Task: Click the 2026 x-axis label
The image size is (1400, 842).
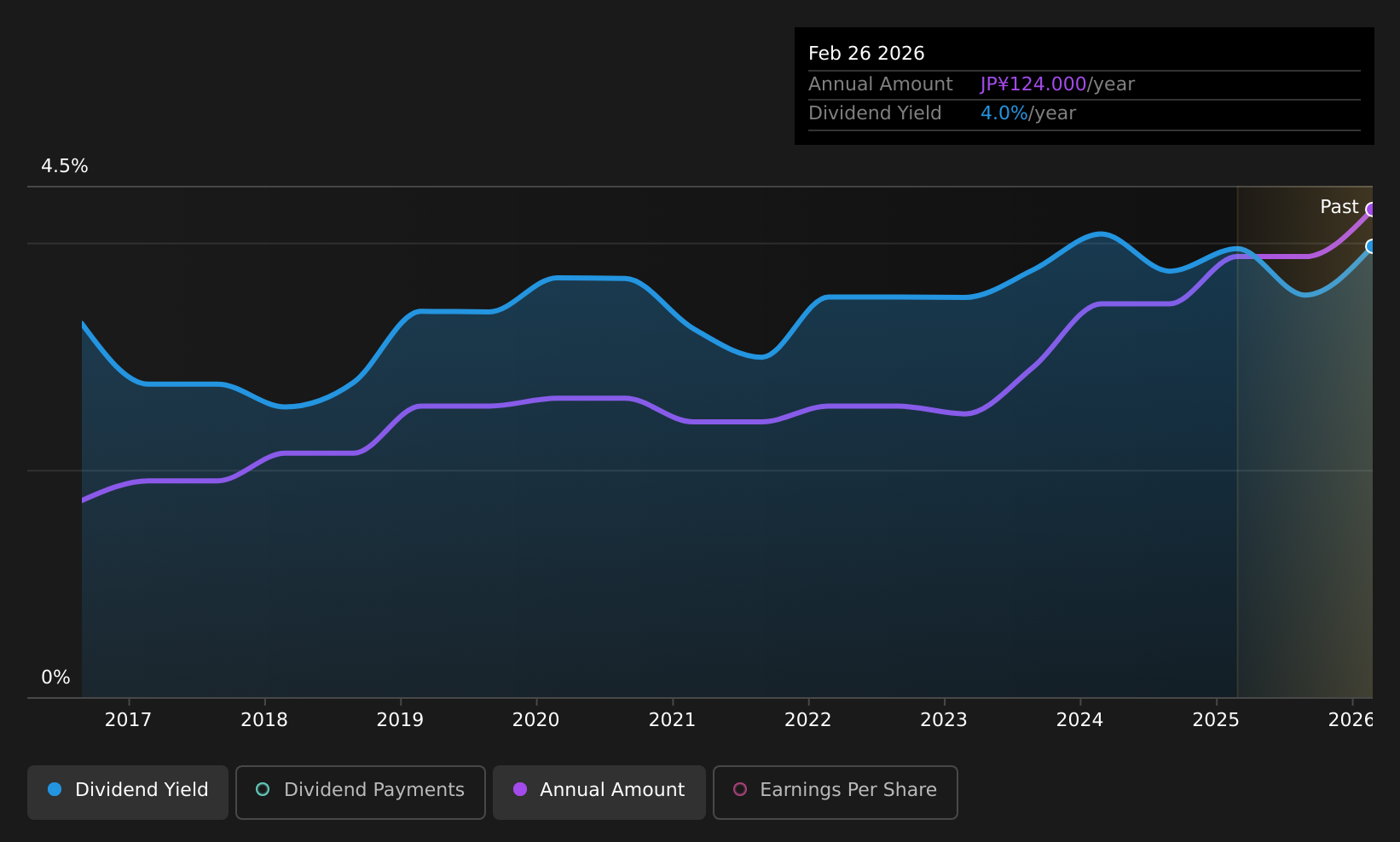Action: (1351, 720)
